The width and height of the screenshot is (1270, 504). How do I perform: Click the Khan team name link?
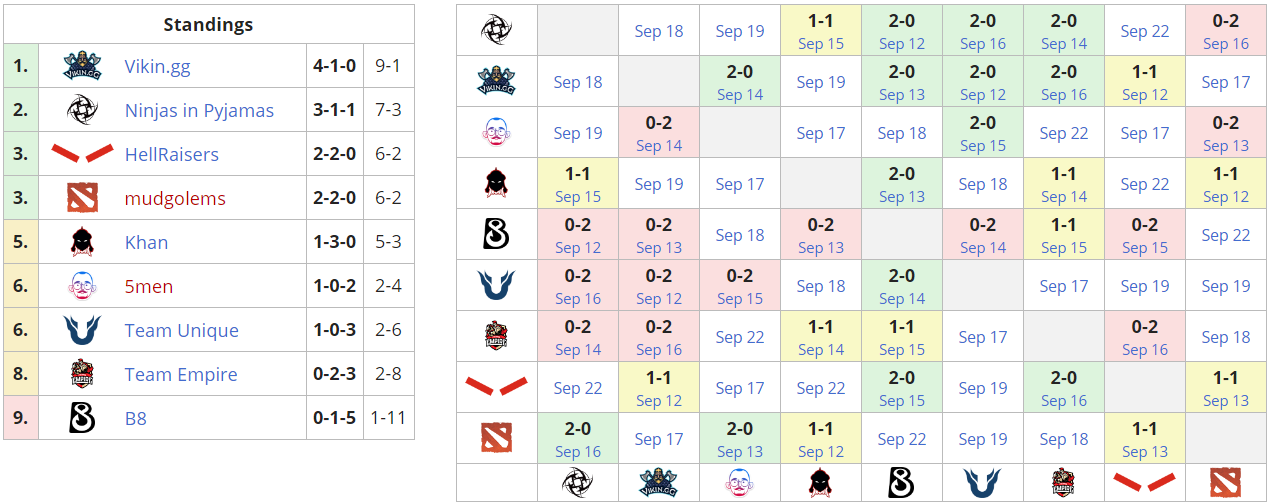tap(146, 243)
